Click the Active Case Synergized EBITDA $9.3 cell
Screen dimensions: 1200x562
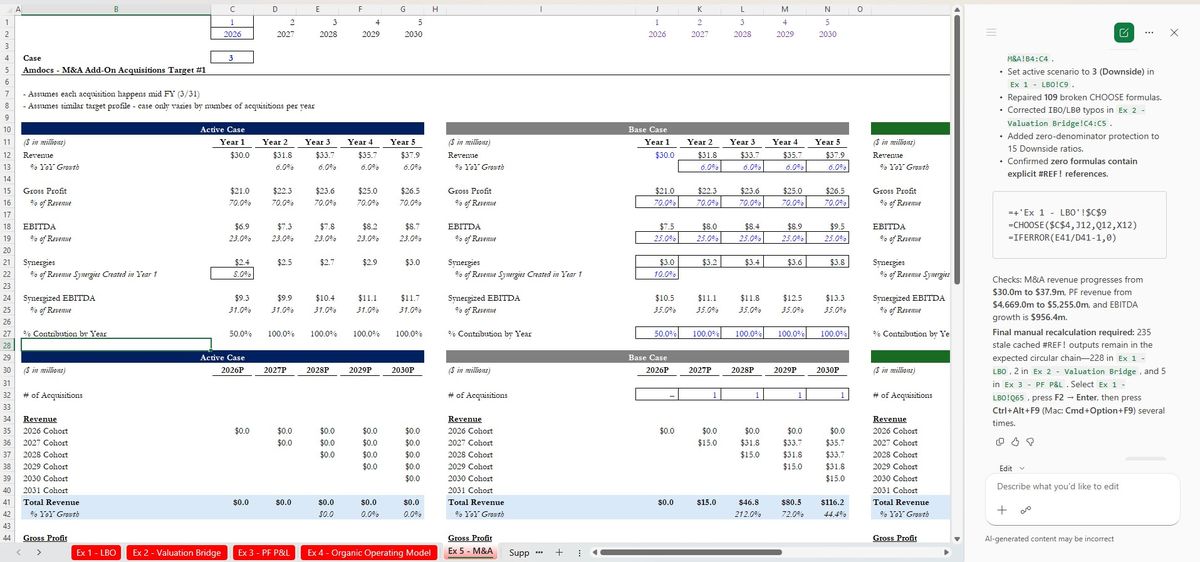[232, 298]
